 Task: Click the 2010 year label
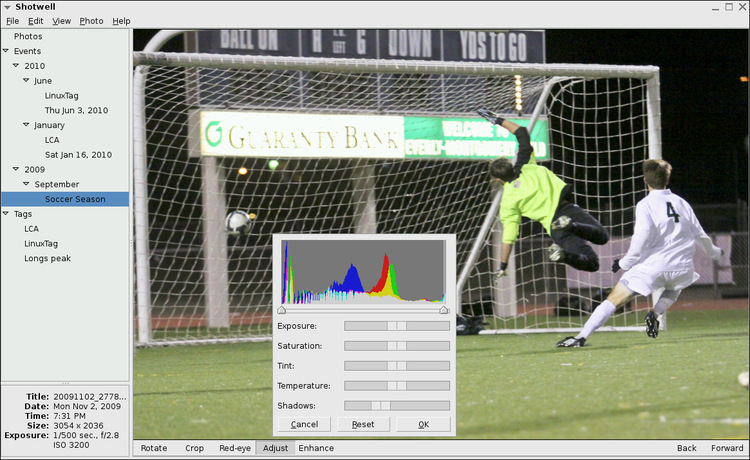click(34, 66)
